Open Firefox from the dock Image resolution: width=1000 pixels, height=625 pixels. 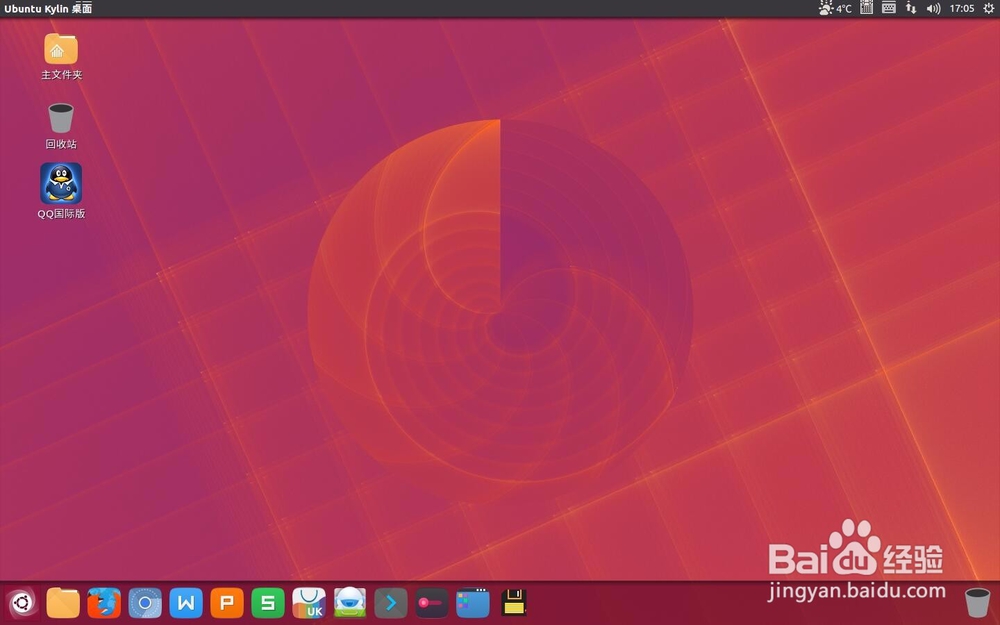pos(104,603)
